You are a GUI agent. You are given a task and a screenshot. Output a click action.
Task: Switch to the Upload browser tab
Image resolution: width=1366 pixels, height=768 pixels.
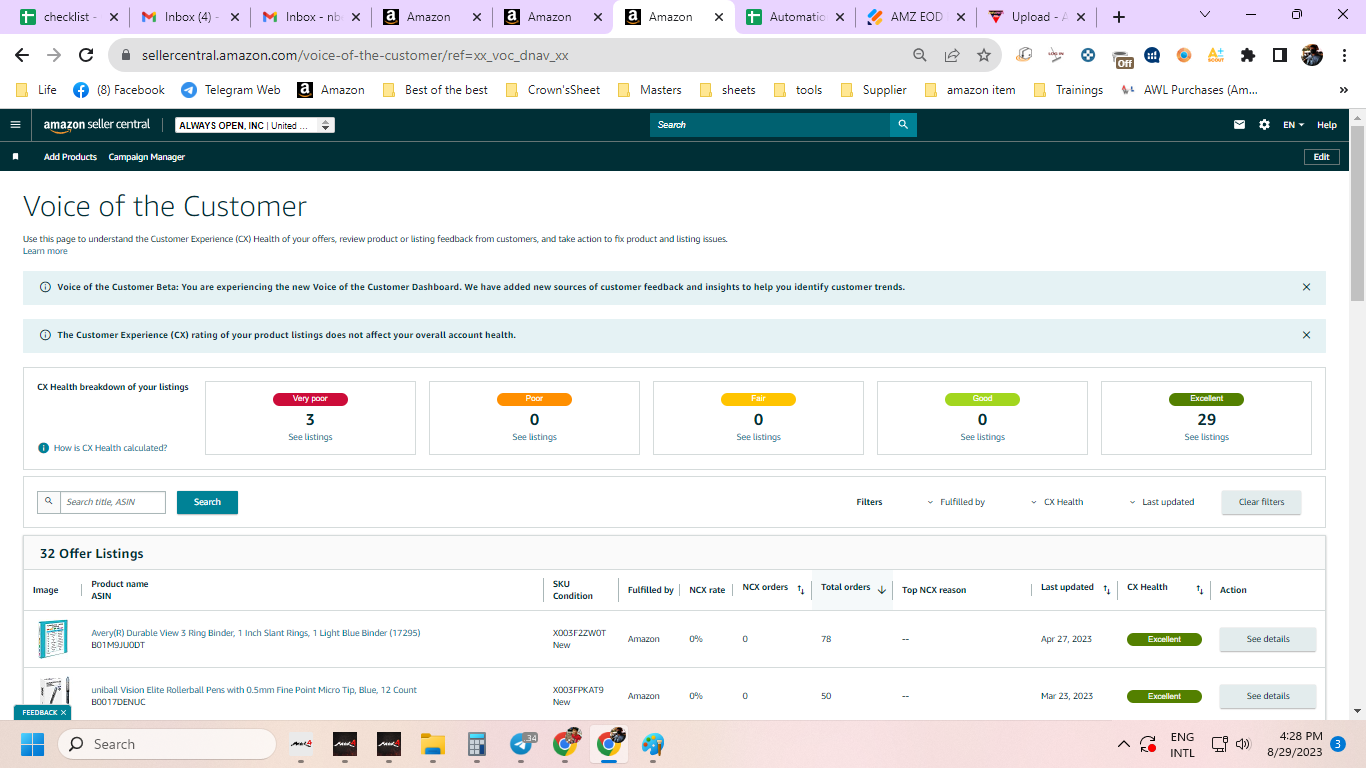(x=1038, y=17)
